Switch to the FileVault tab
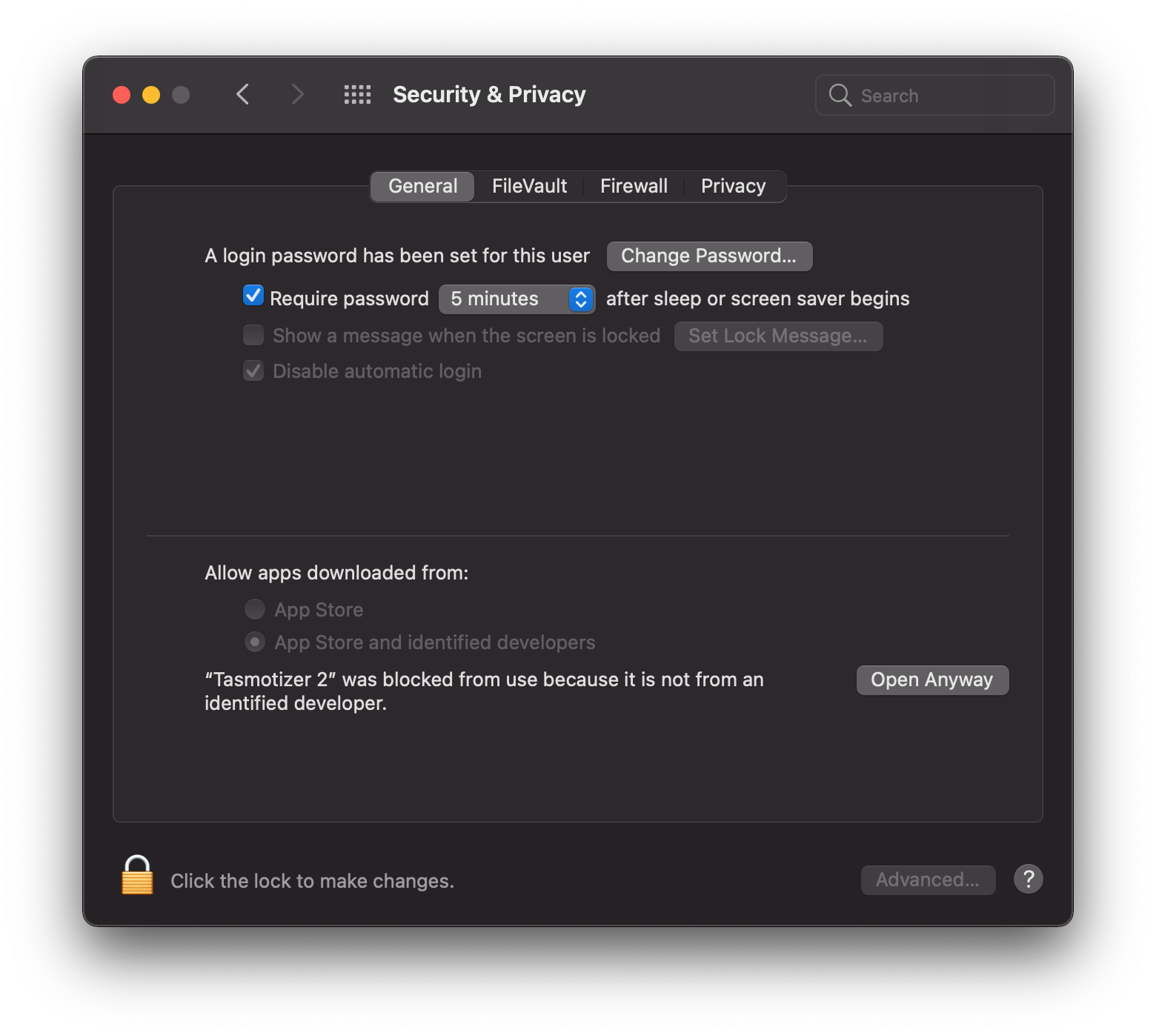The width and height of the screenshot is (1156, 1036). coord(529,186)
